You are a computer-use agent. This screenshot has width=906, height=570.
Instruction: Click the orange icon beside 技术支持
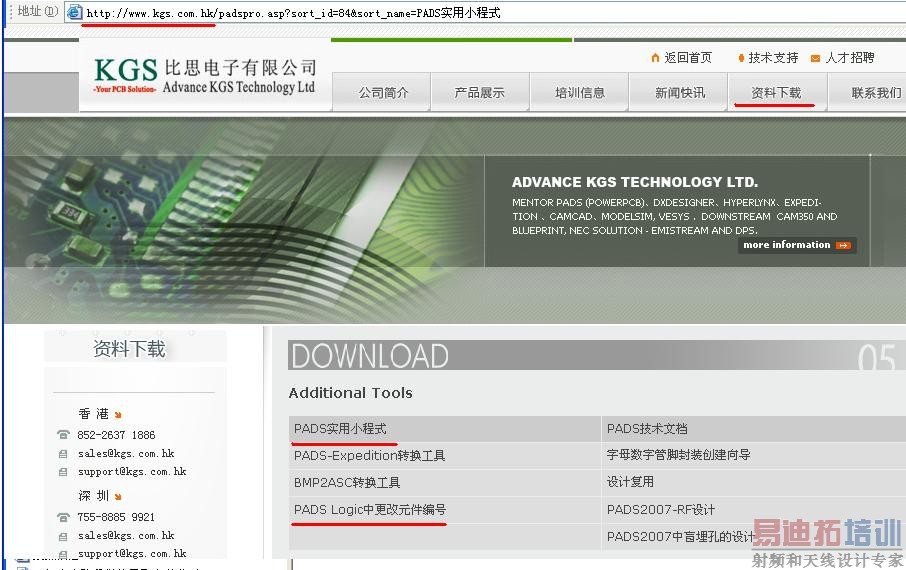tap(741, 58)
